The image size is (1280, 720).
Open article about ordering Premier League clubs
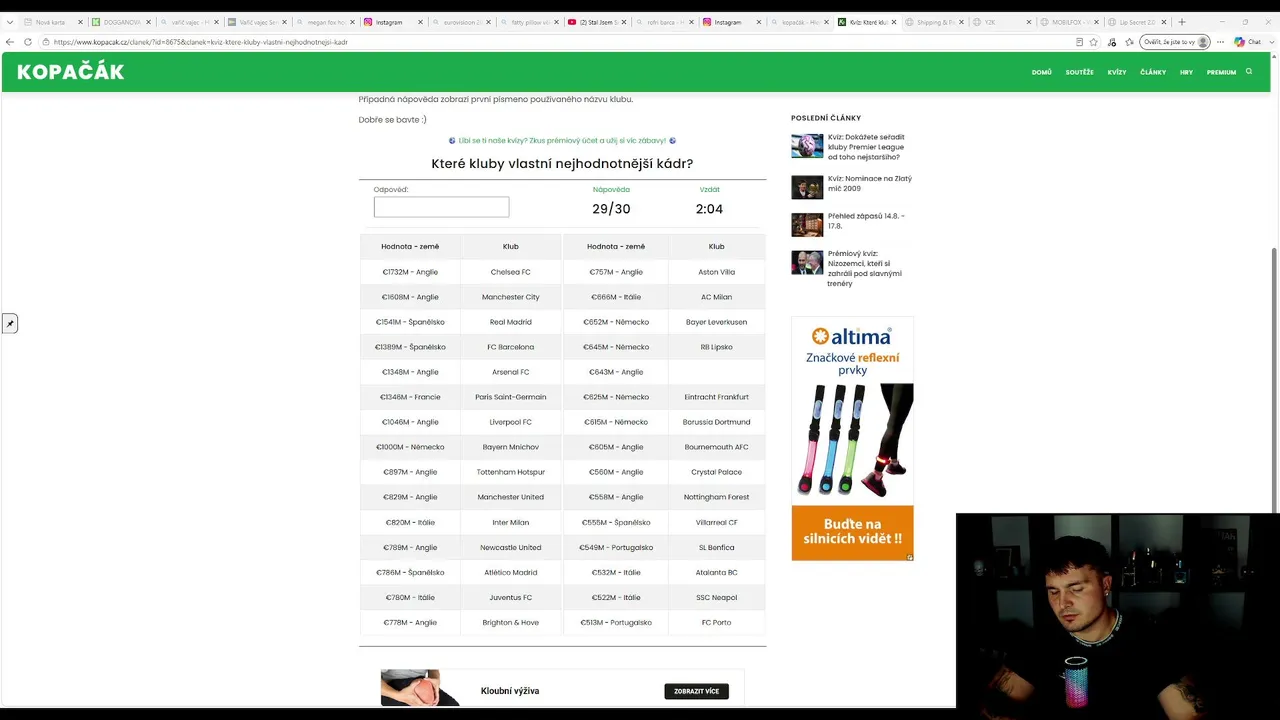click(x=866, y=147)
